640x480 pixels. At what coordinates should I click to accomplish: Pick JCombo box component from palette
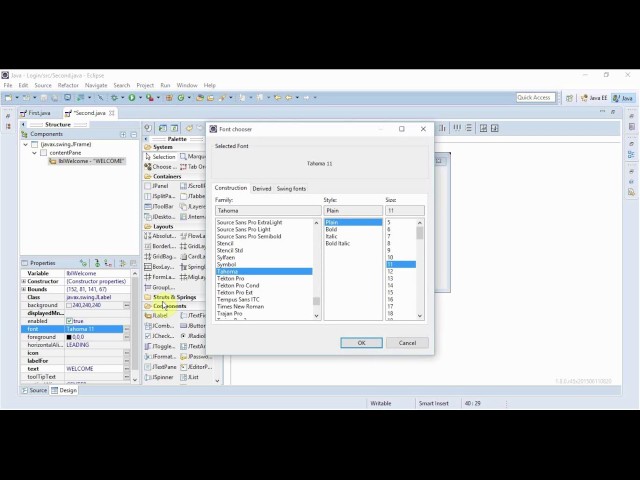click(159, 326)
